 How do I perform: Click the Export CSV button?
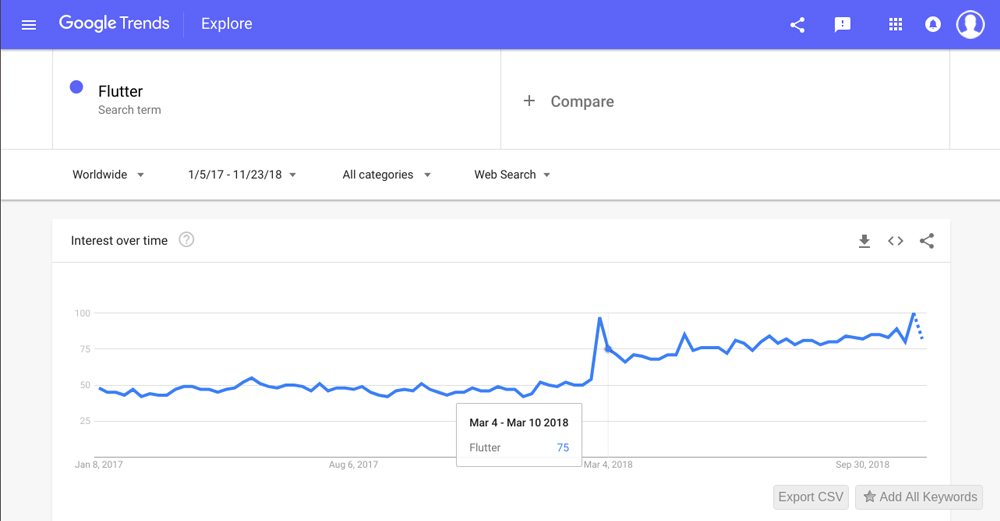pyautogui.click(x=811, y=497)
